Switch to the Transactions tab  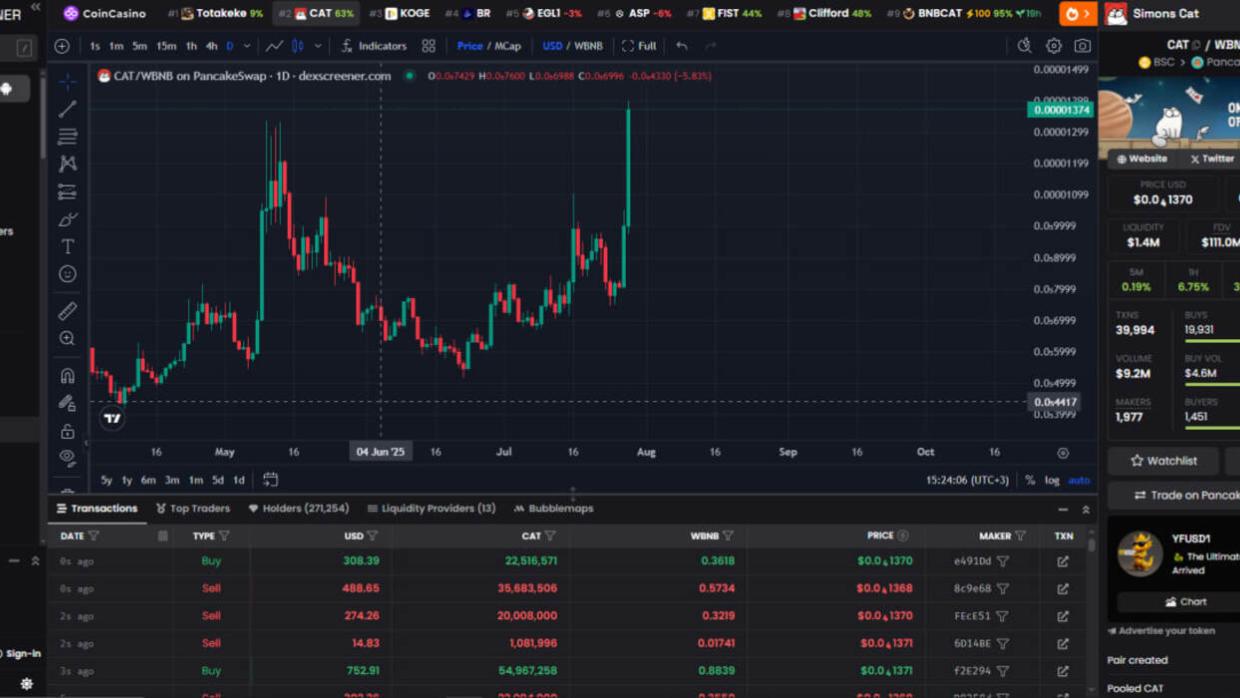(x=97, y=508)
